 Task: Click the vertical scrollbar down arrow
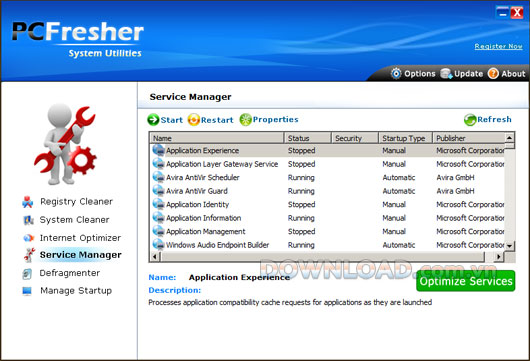pos(509,246)
